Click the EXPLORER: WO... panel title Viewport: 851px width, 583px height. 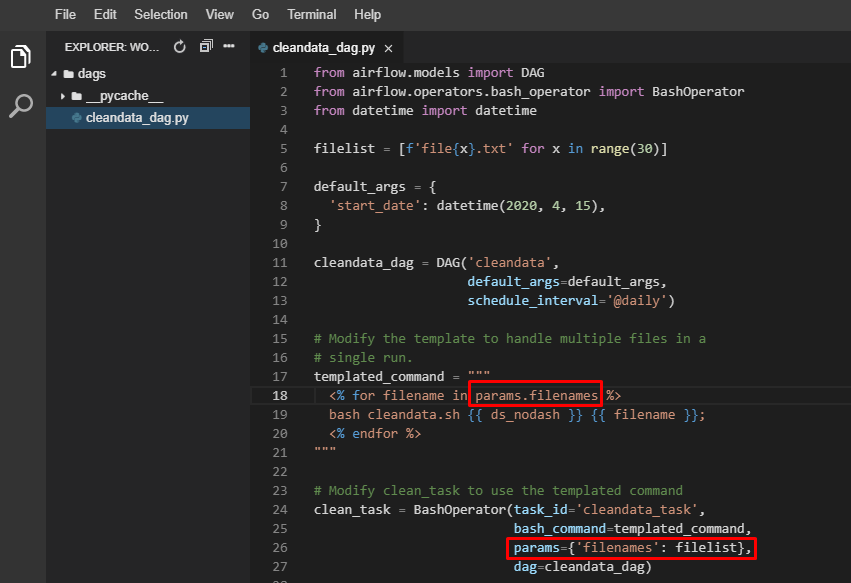112,47
